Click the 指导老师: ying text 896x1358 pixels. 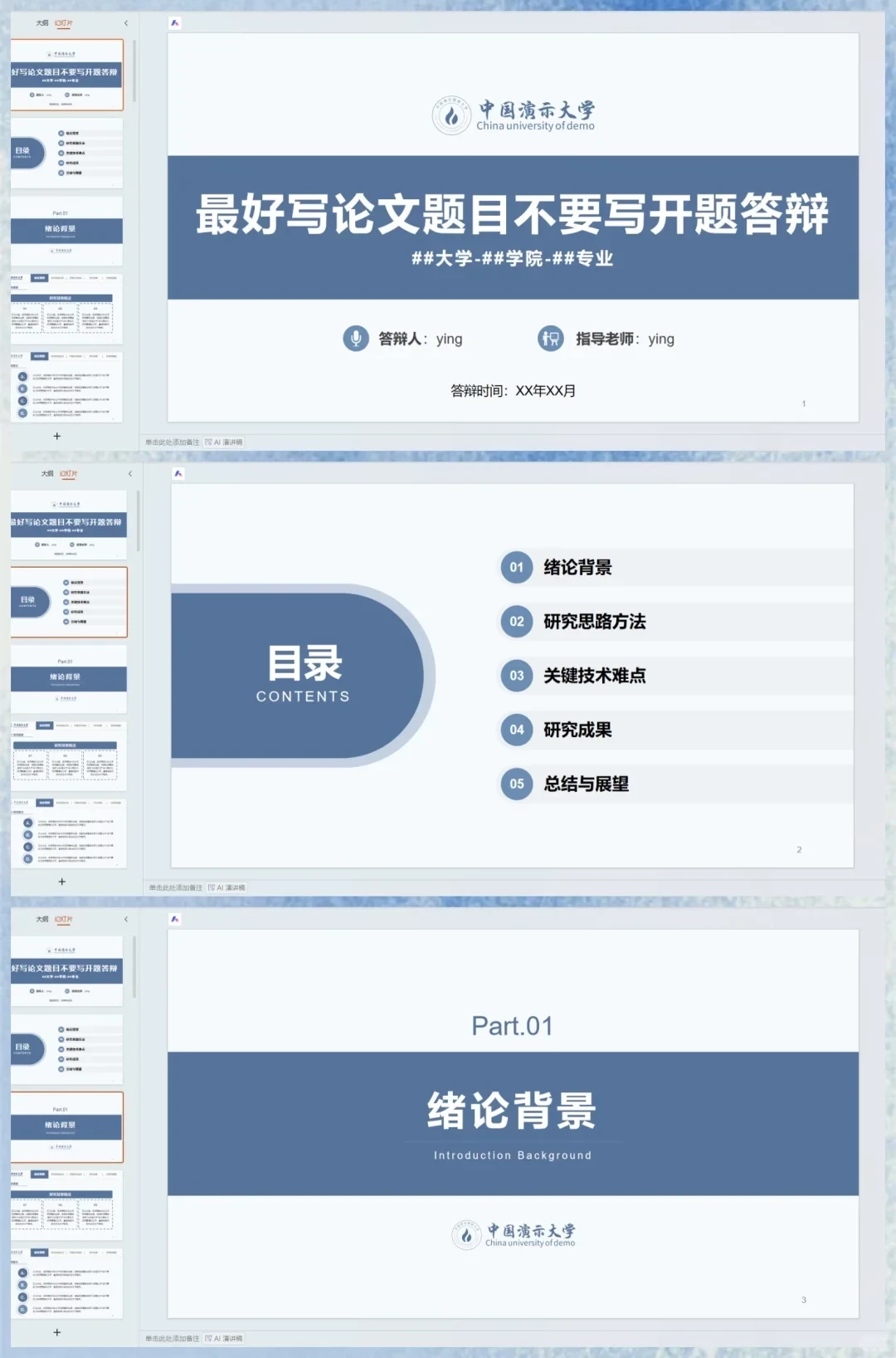626,339
